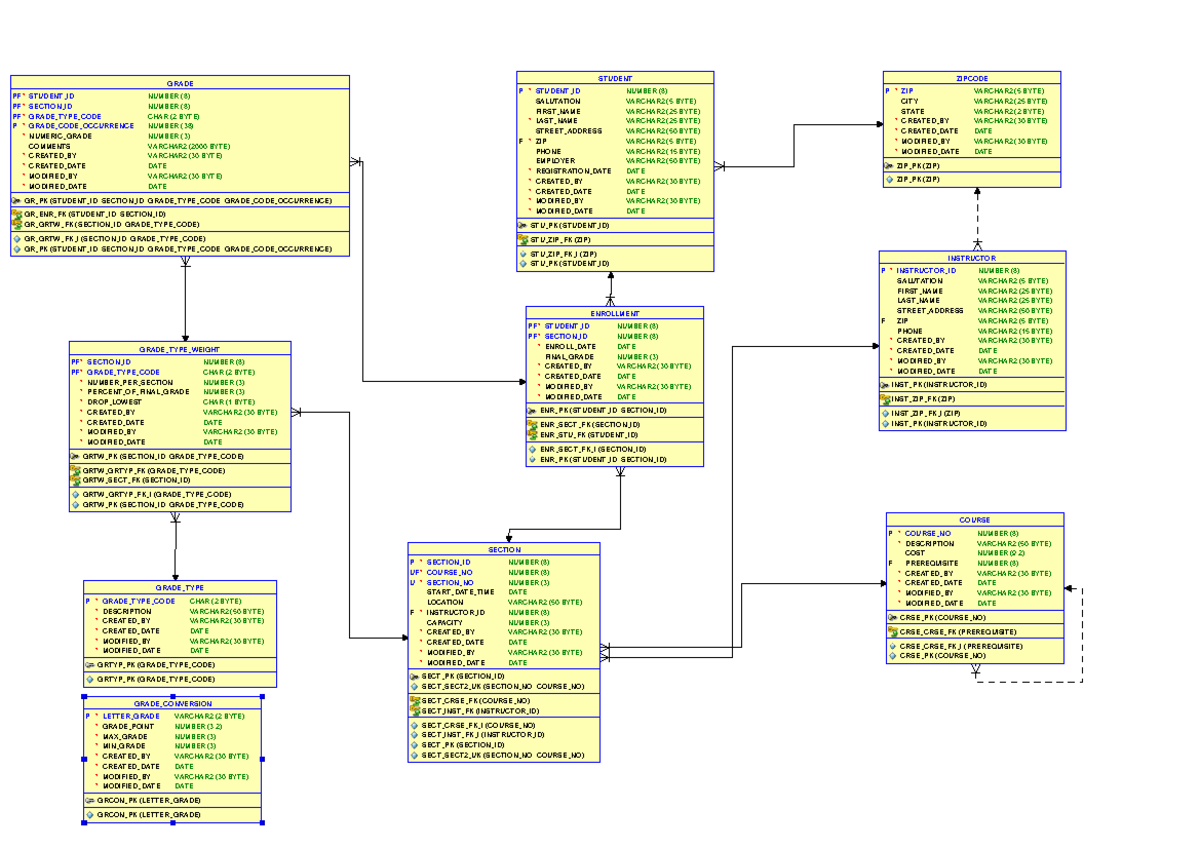Select the COURSE entity header
Viewport: 1200px width, 848px height.
(975, 520)
